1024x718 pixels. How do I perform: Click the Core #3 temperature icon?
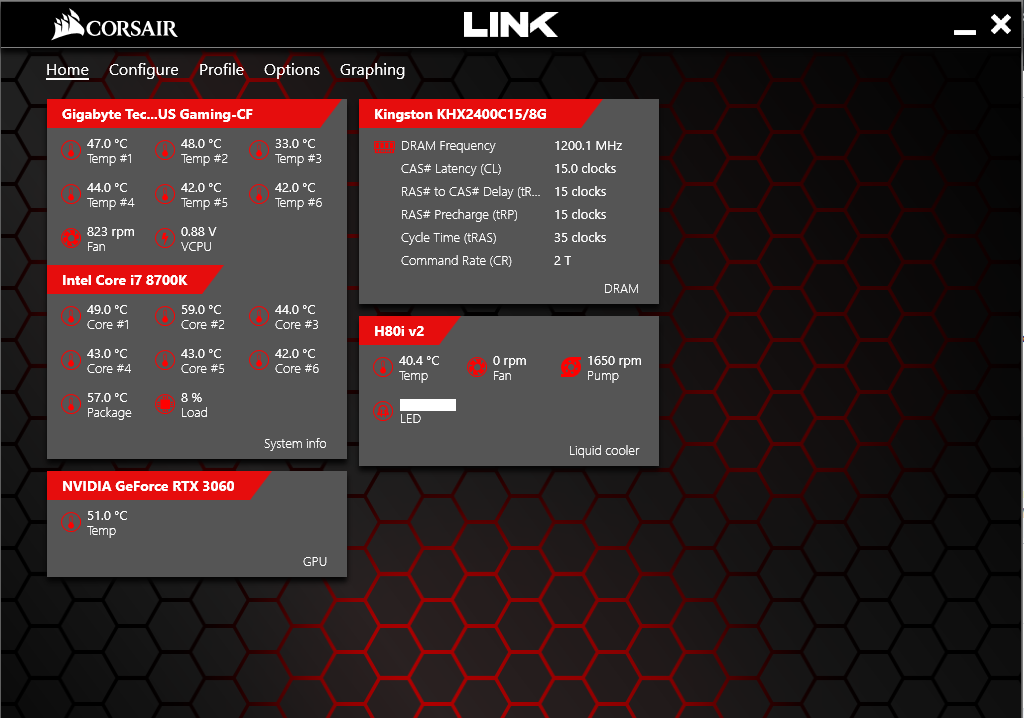259,316
